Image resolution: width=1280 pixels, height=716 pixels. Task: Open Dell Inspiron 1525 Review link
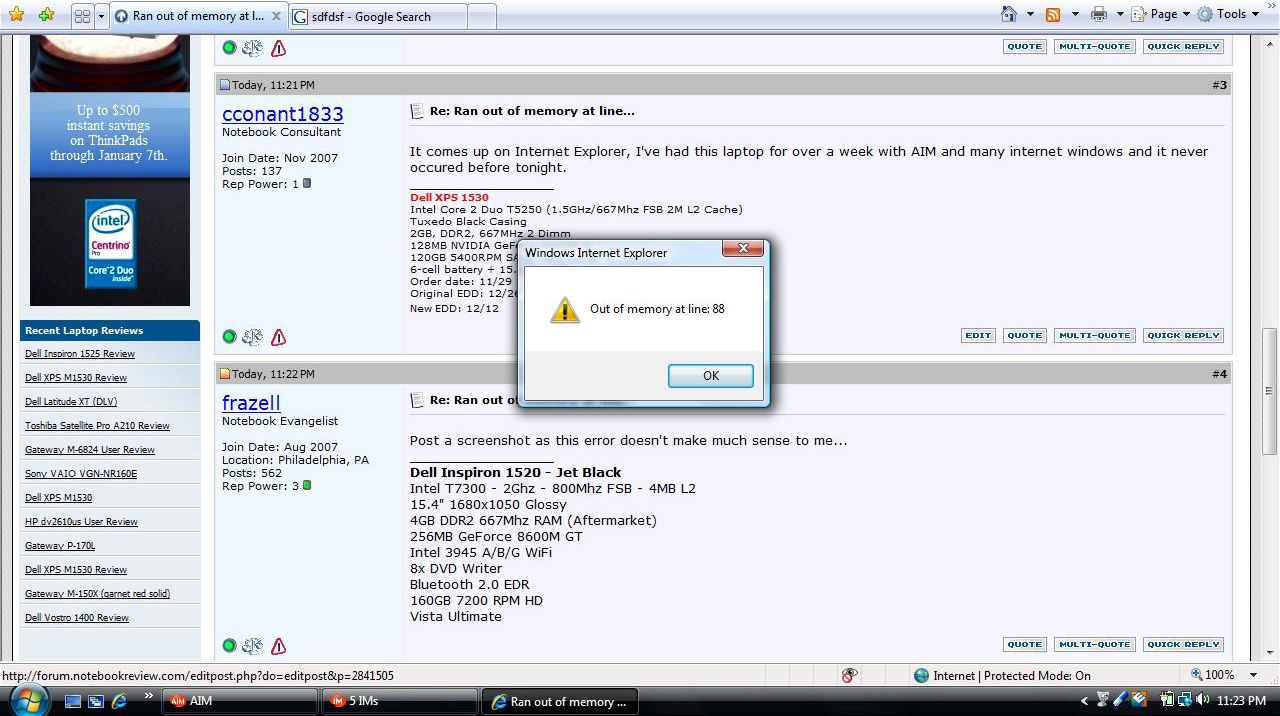tap(80, 354)
